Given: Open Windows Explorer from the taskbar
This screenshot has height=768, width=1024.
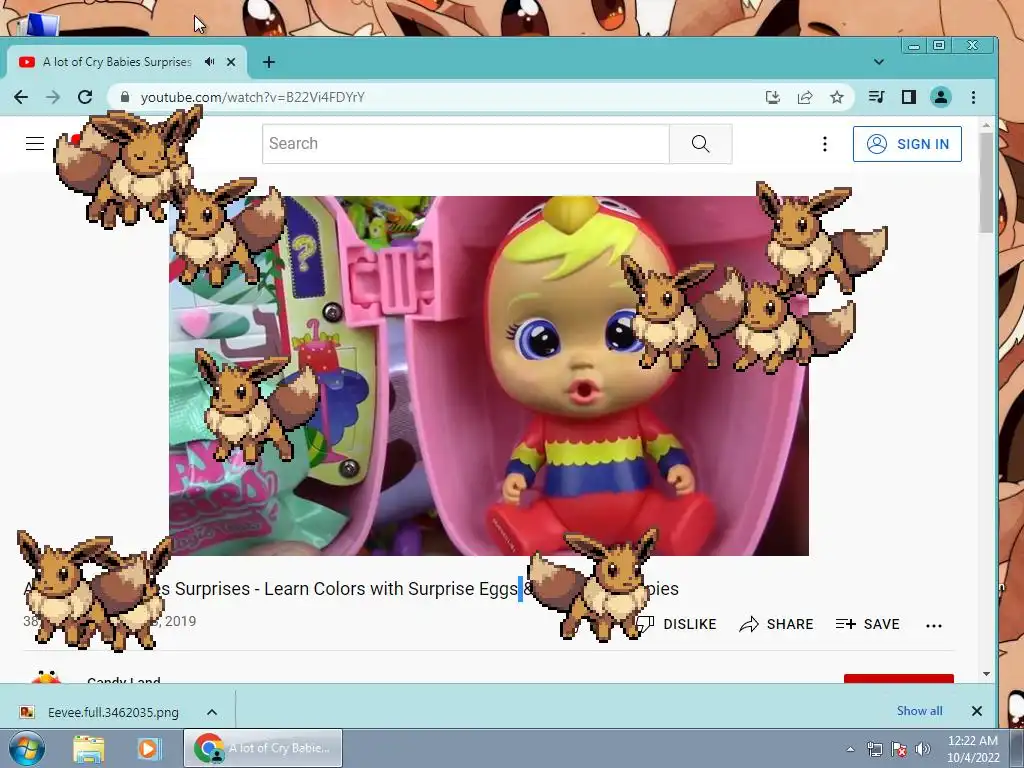Looking at the screenshot, I should pos(89,748).
